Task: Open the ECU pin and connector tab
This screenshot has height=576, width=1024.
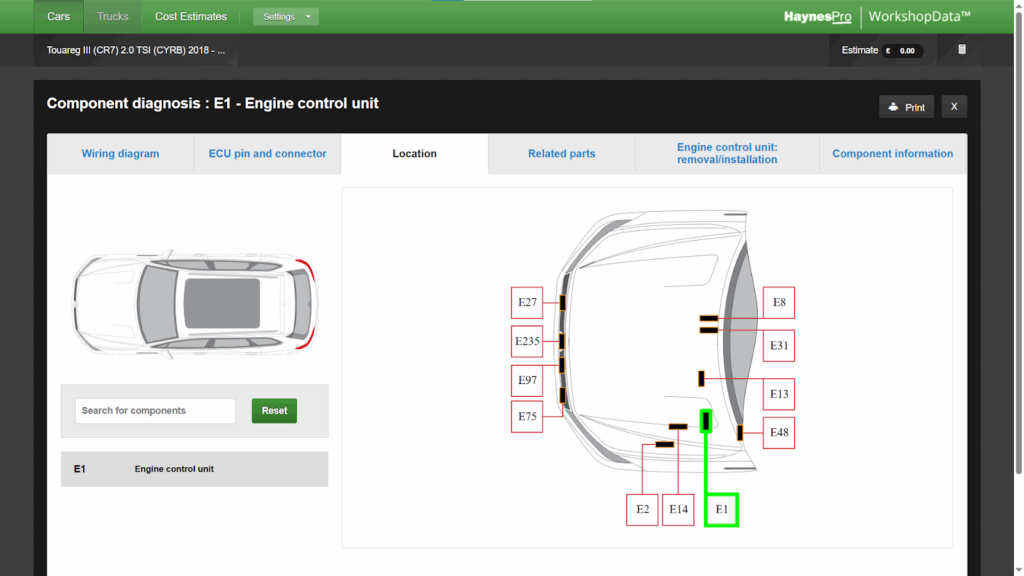Action: (x=267, y=153)
